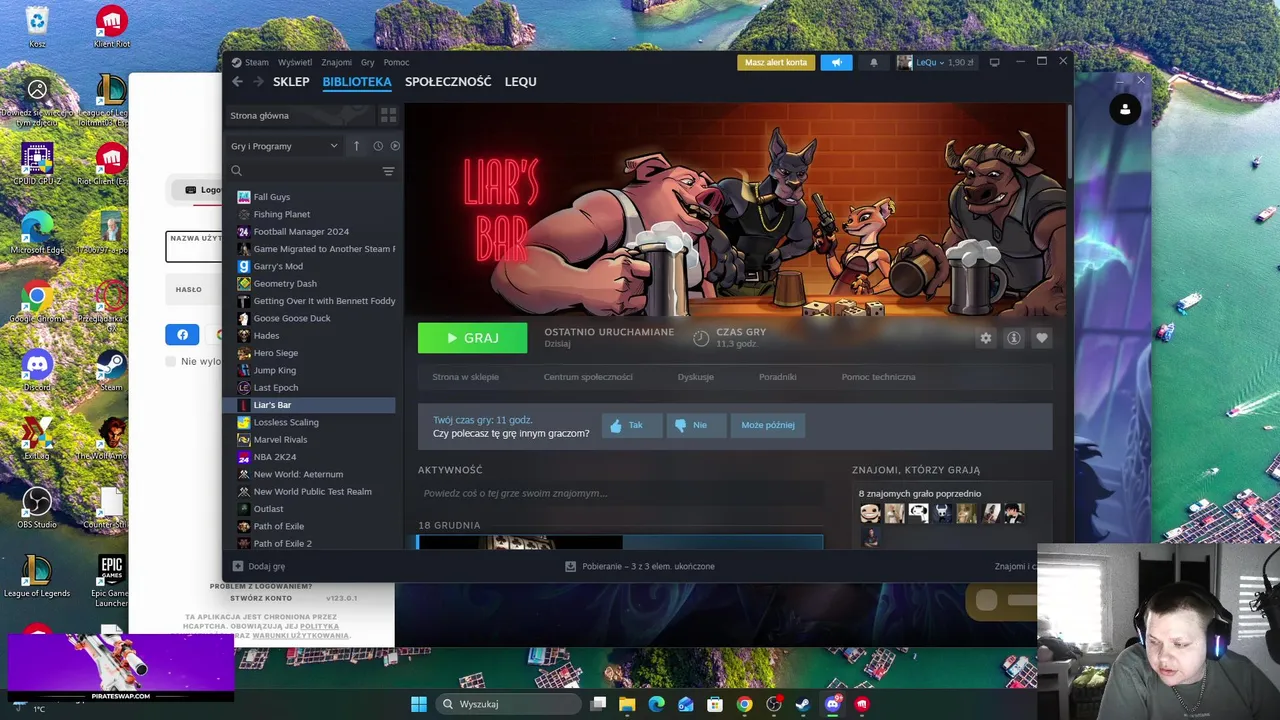Go forward with Steam's right arrow
1280x720 pixels.
[x=258, y=82]
